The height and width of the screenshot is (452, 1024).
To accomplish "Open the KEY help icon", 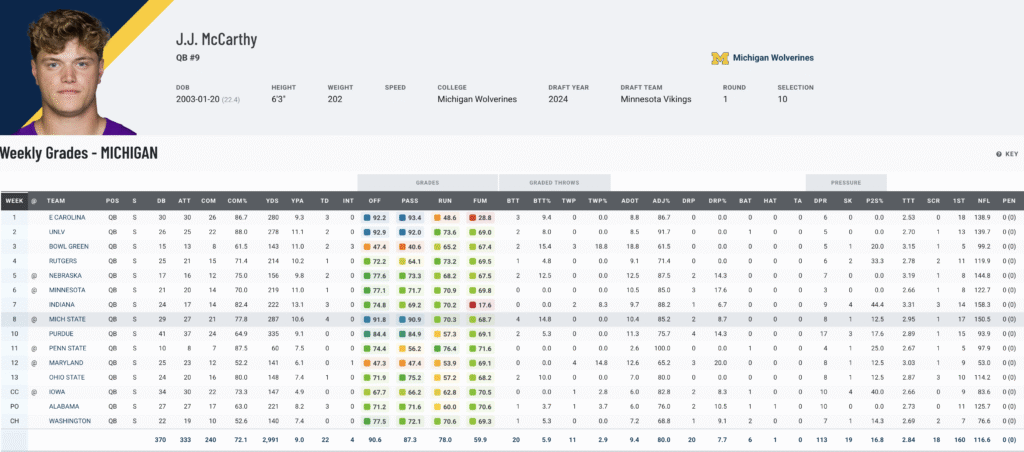I will coord(1006,154).
